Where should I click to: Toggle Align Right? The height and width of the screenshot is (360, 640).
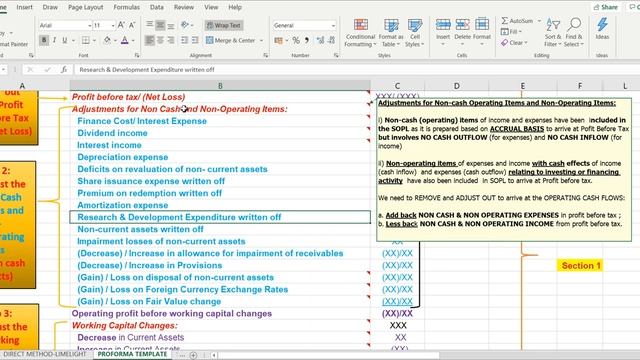171,40
